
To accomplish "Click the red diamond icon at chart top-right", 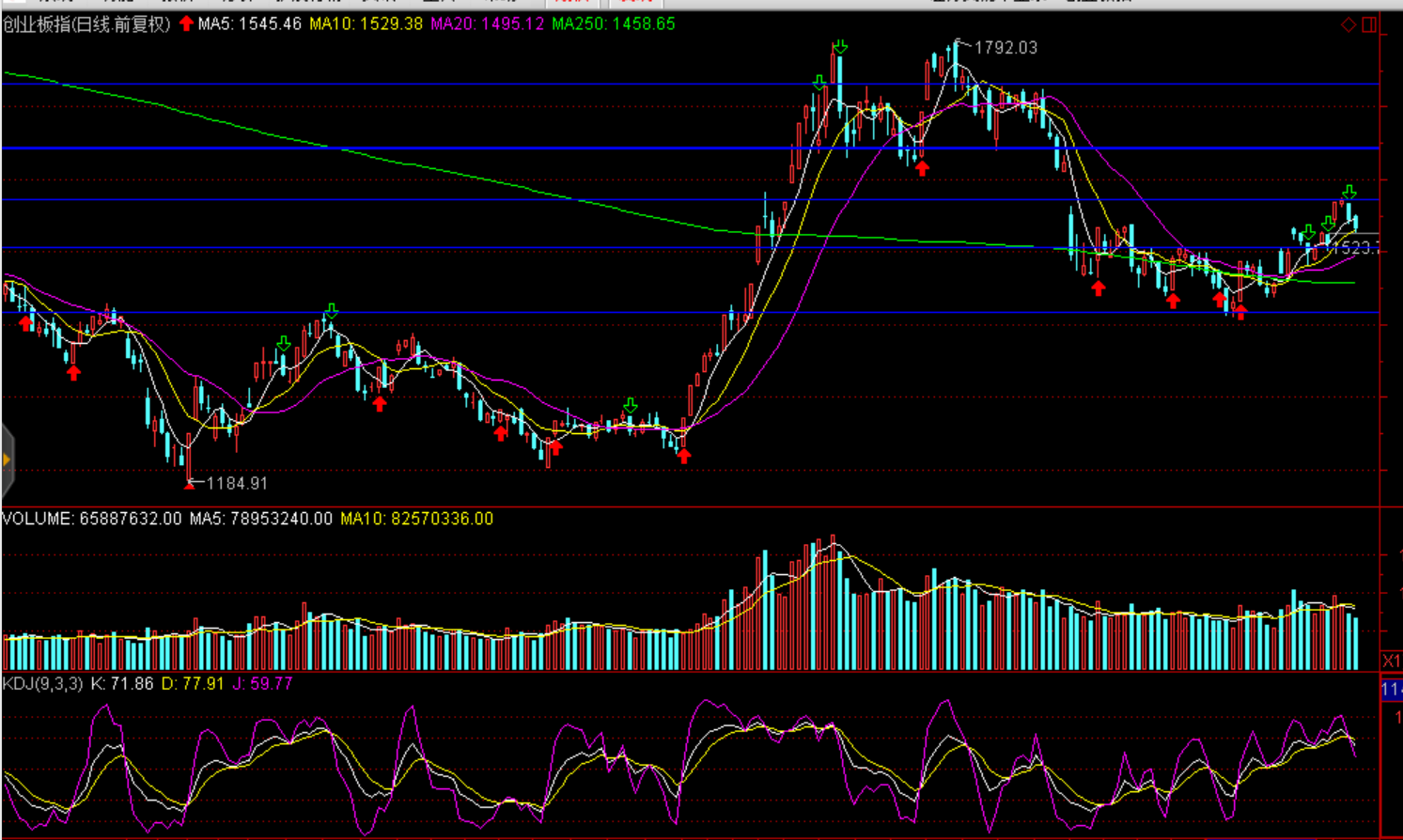I will click(x=1348, y=24).
